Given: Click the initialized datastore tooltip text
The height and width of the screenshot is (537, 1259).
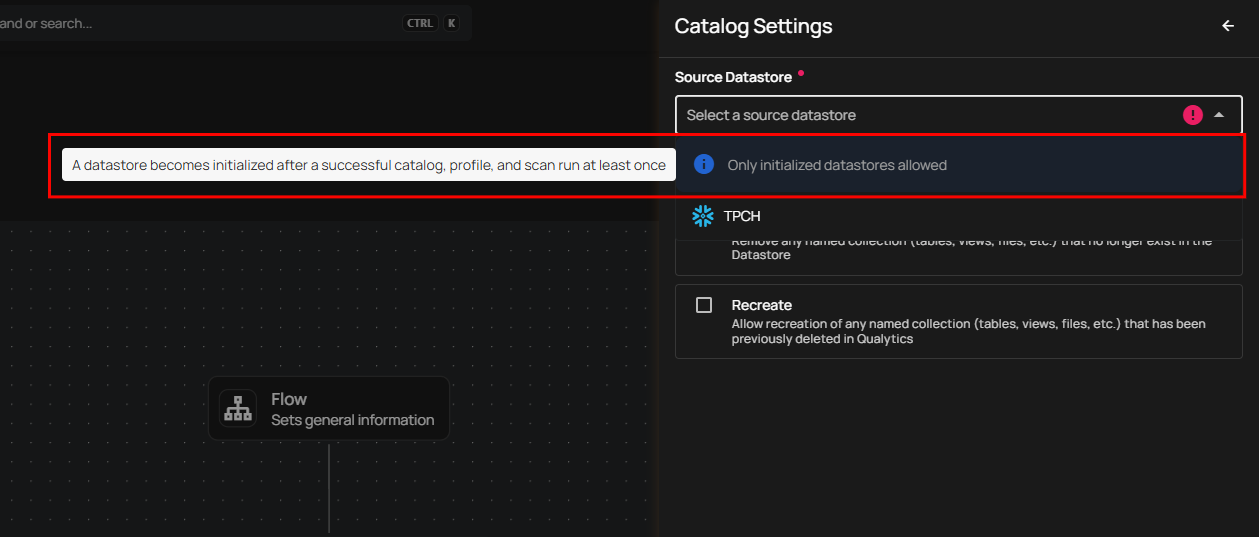Looking at the screenshot, I should point(368,165).
